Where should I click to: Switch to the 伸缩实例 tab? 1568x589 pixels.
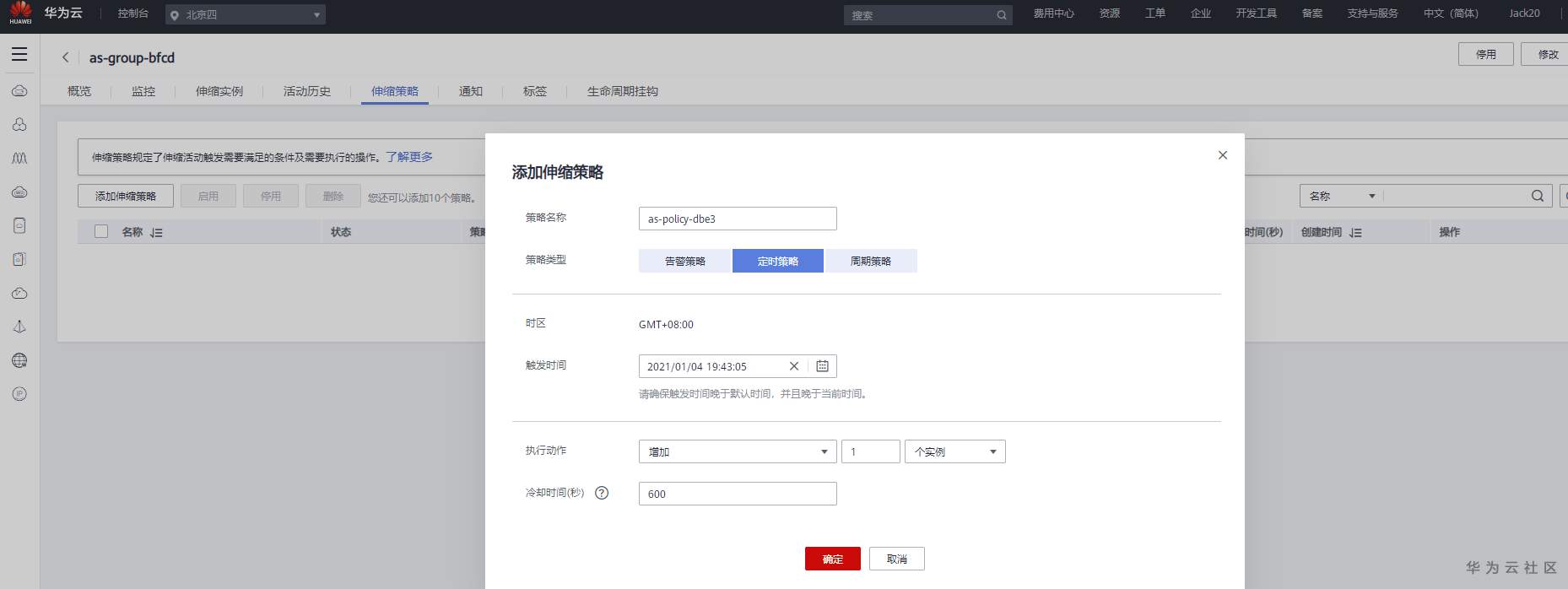point(219,91)
